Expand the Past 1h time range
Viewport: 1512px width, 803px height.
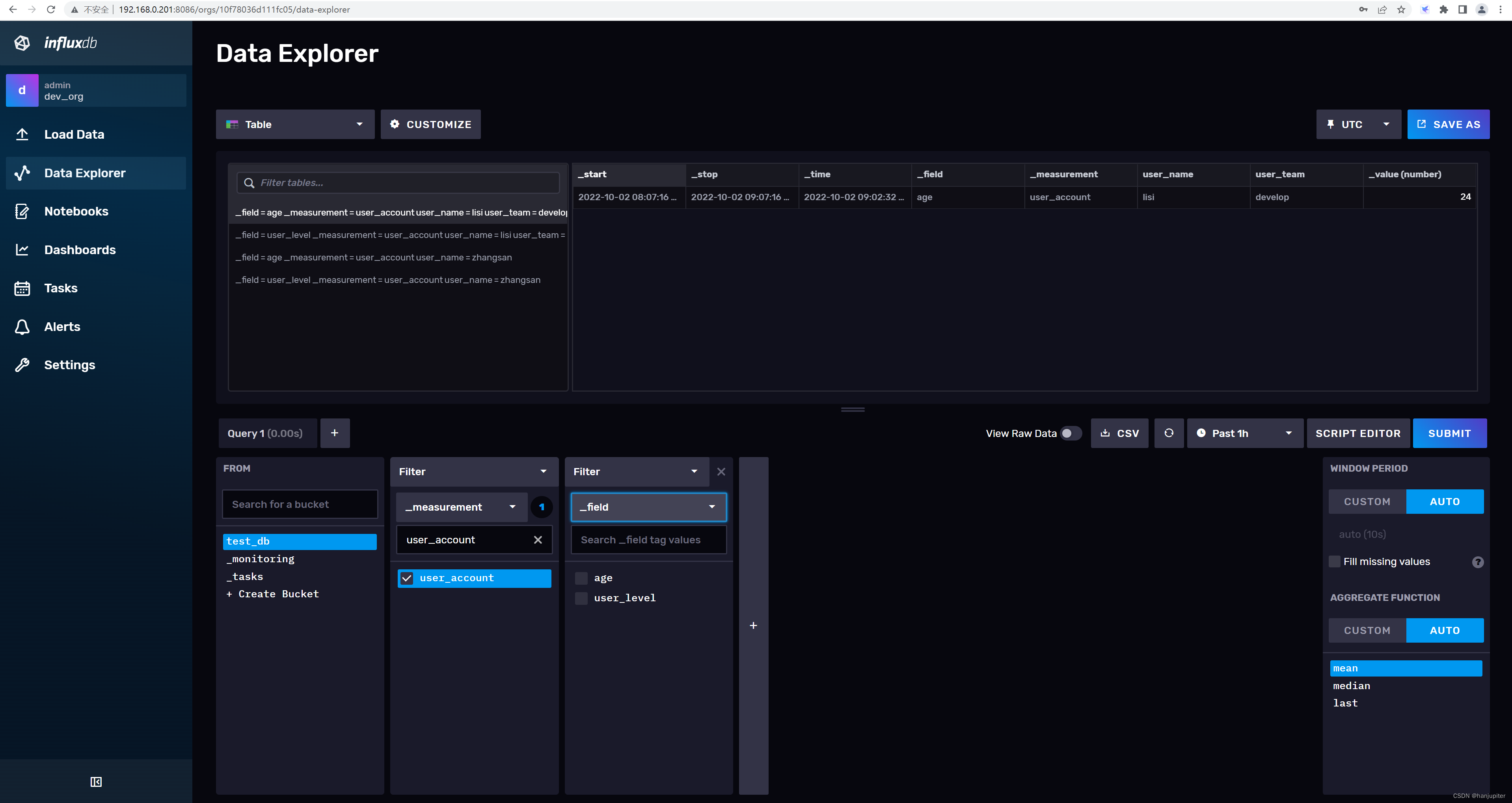point(1244,433)
